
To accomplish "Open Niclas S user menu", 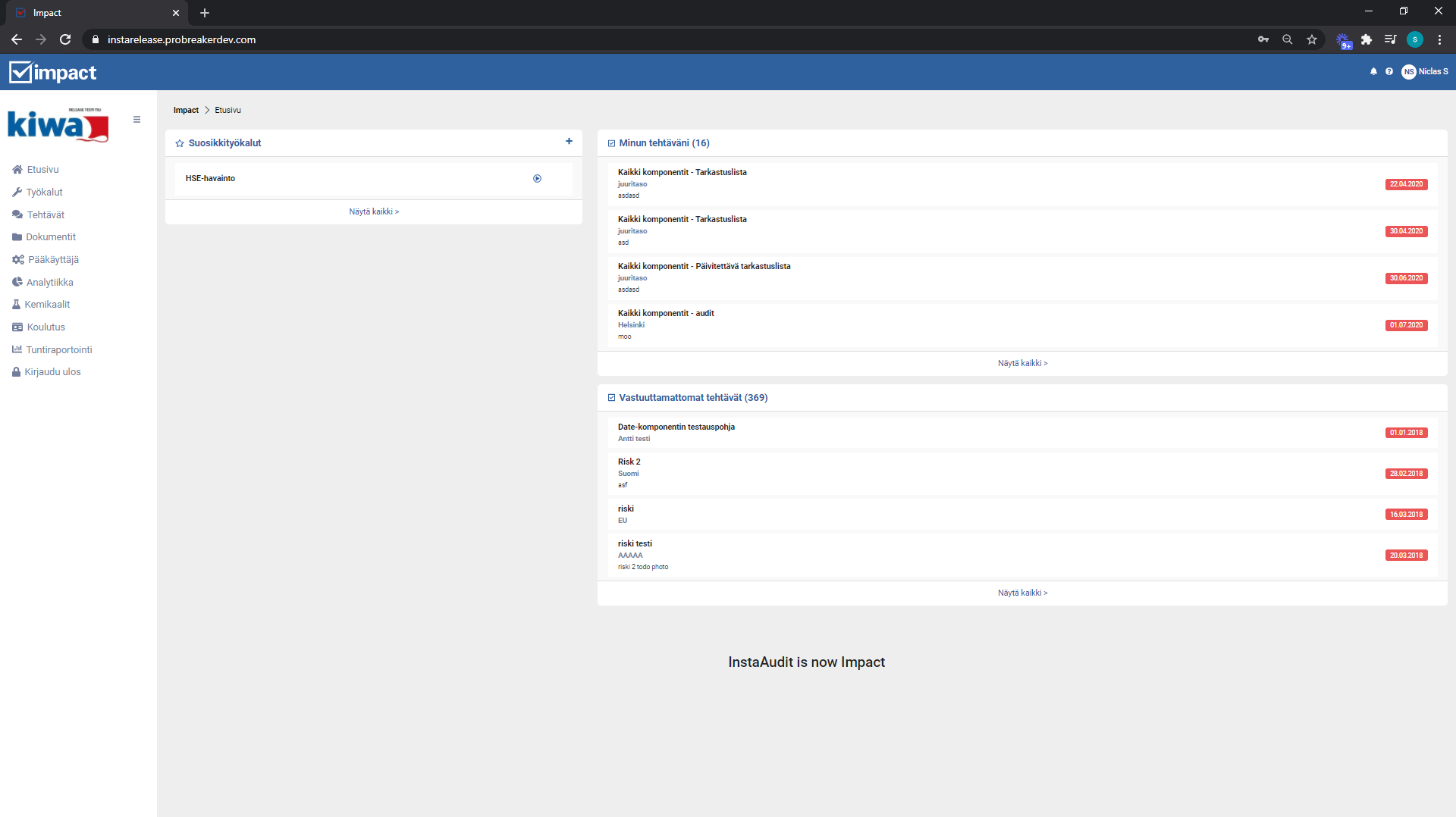I will pyautogui.click(x=1425, y=72).
